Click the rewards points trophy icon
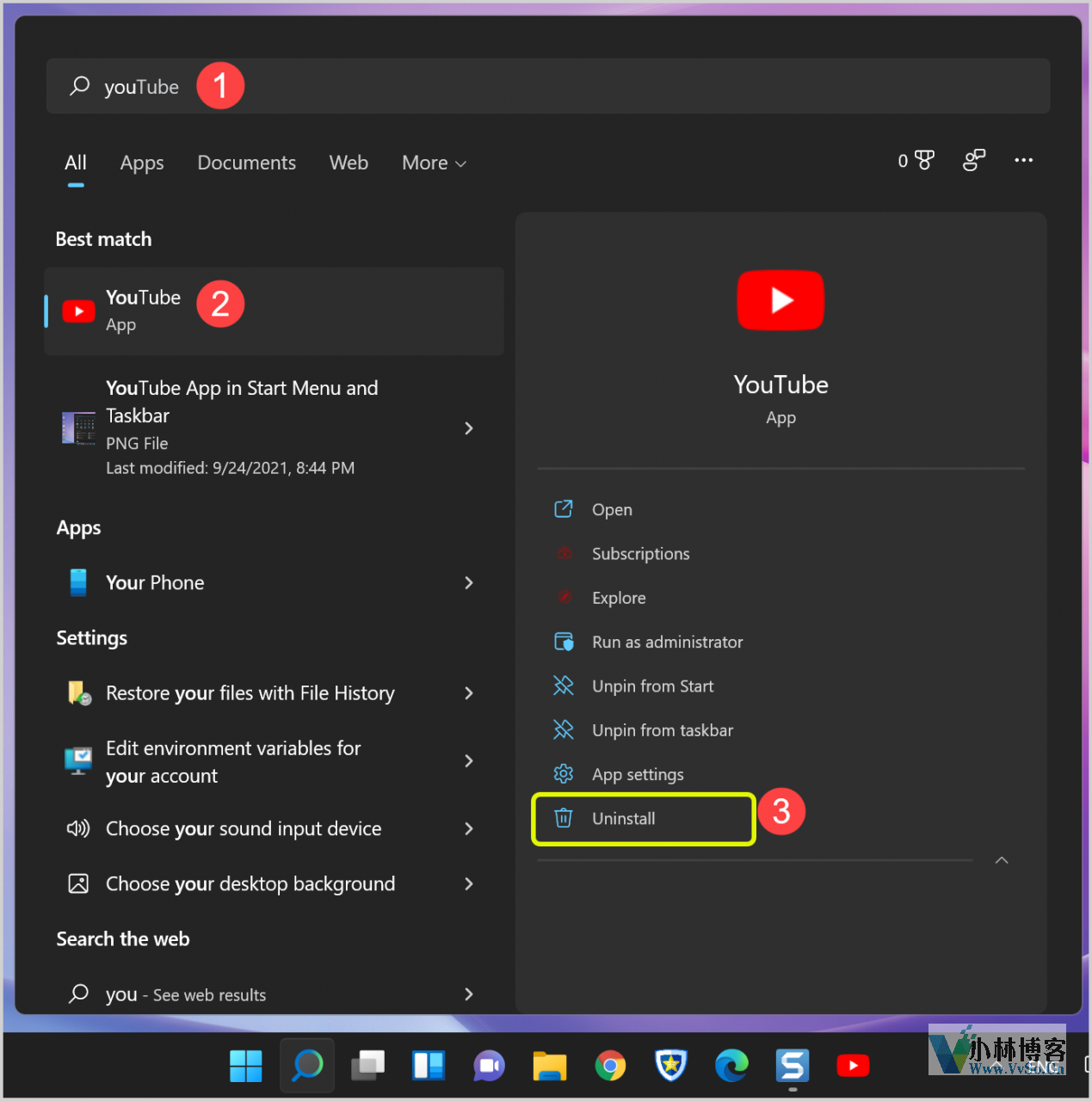The image size is (1092, 1101). (916, 161)
